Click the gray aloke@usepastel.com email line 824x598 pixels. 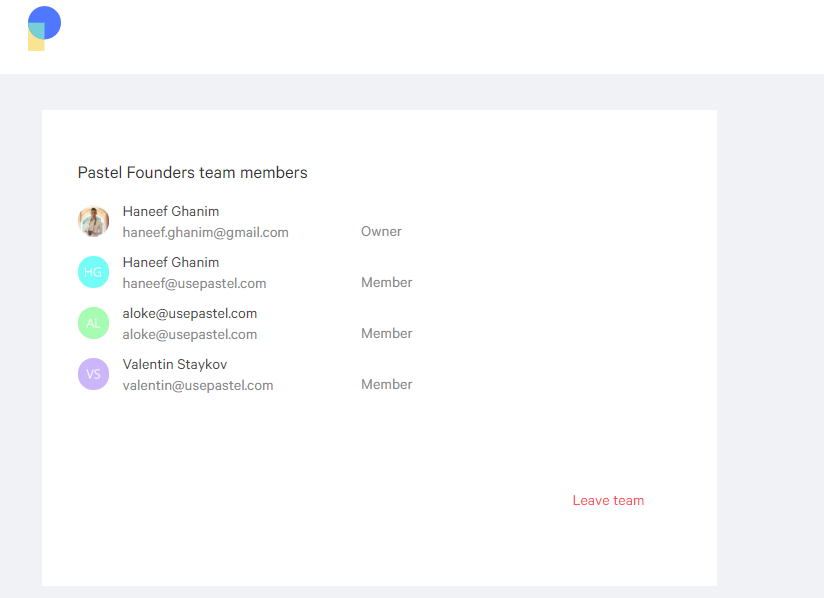point(190,334)
